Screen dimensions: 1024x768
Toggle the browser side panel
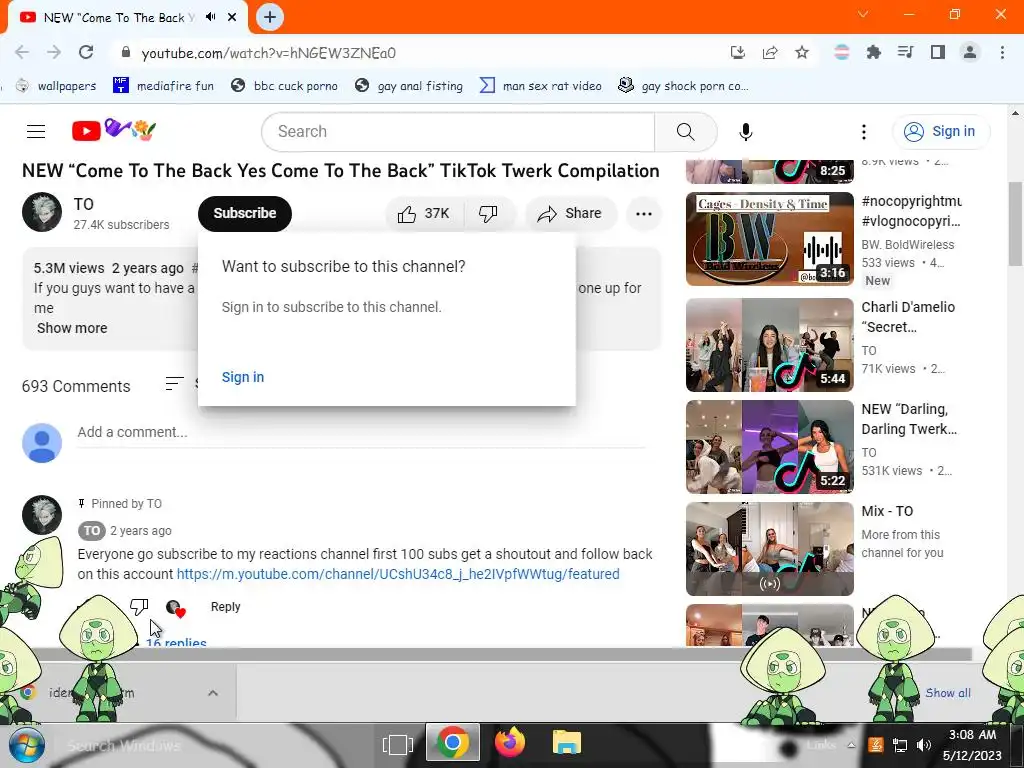coord(938,53)
